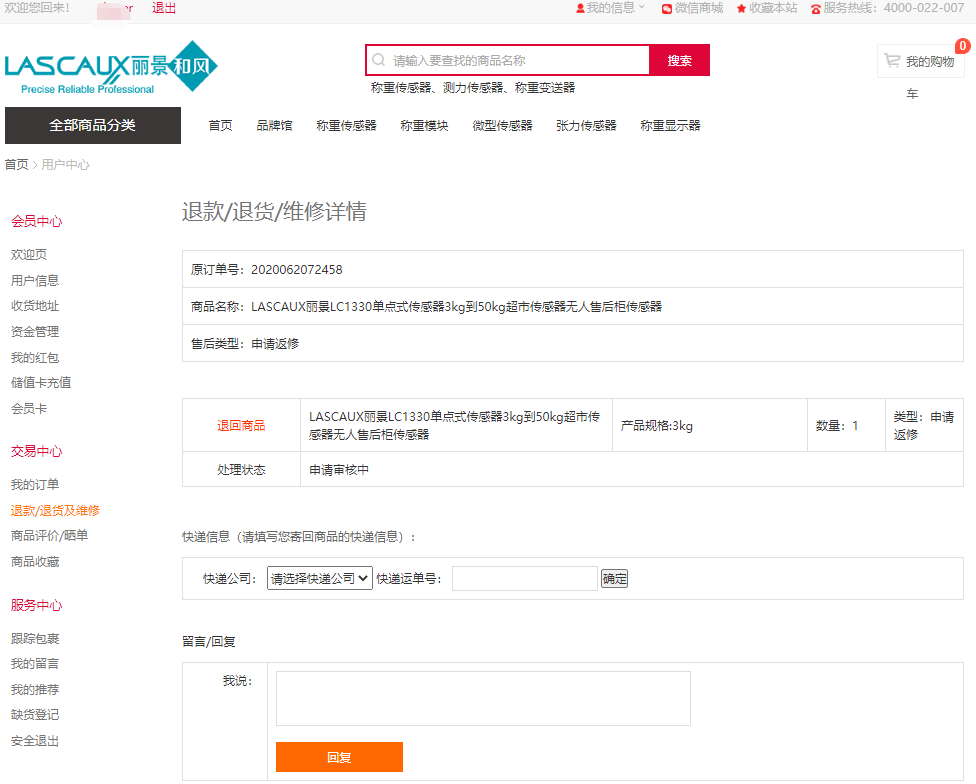The width and height of the screenshot is (976, 784).
Task: Click 安全退出 in sidebar
Action: (35, 741)
